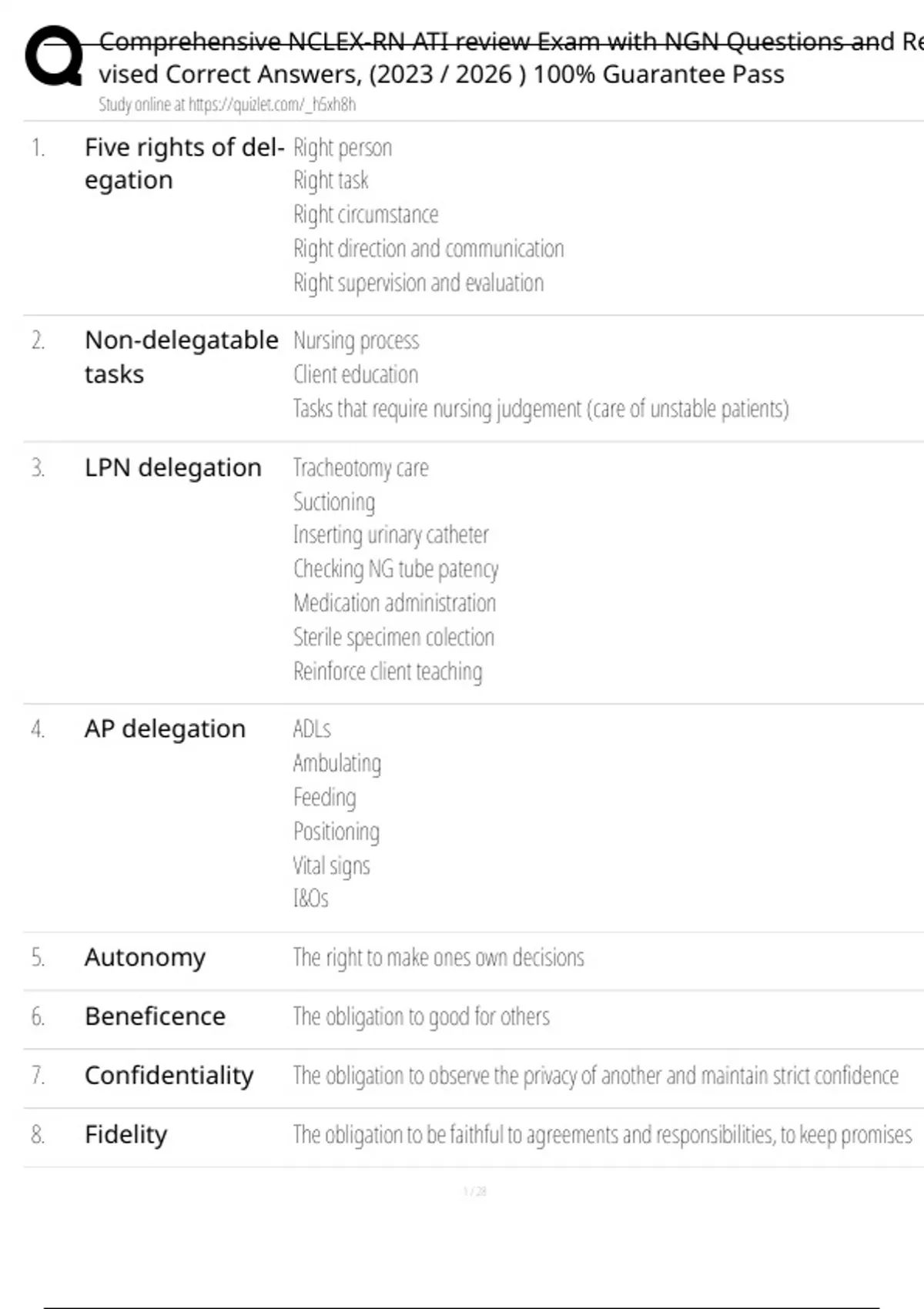Click the 'Non-delegatable tasks' term
This screenshot has height=1309, width=924.
181,357
